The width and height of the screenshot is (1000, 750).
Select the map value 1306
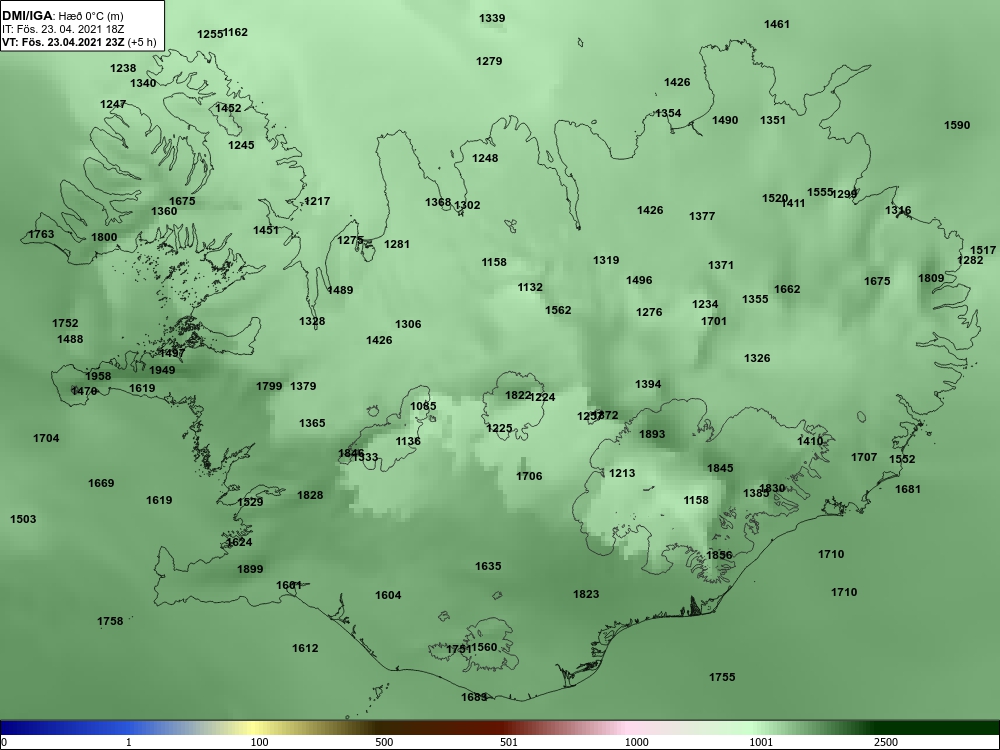[408, 325]
